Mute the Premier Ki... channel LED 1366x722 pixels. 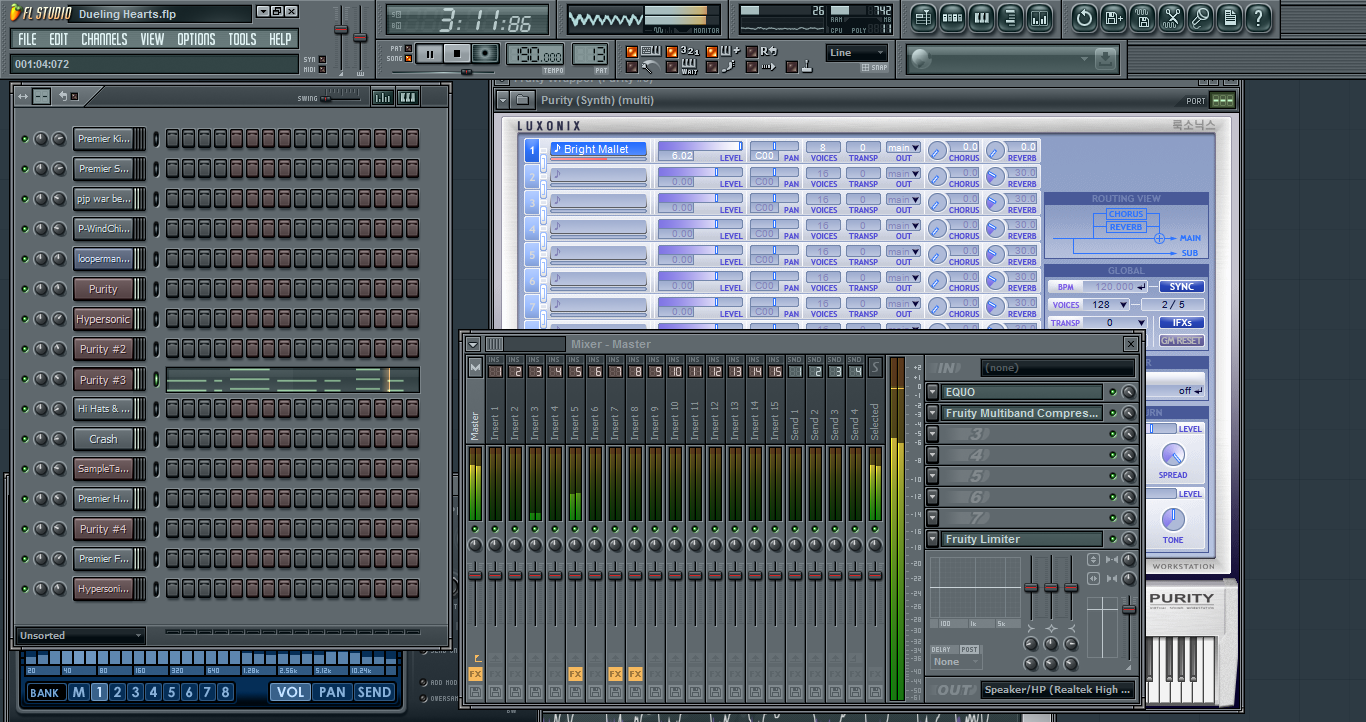pyautogui.click(x=25, y=139)
